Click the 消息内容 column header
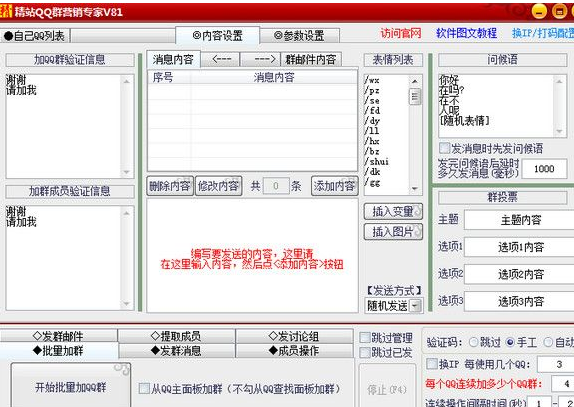 click(x=274, y=77)
